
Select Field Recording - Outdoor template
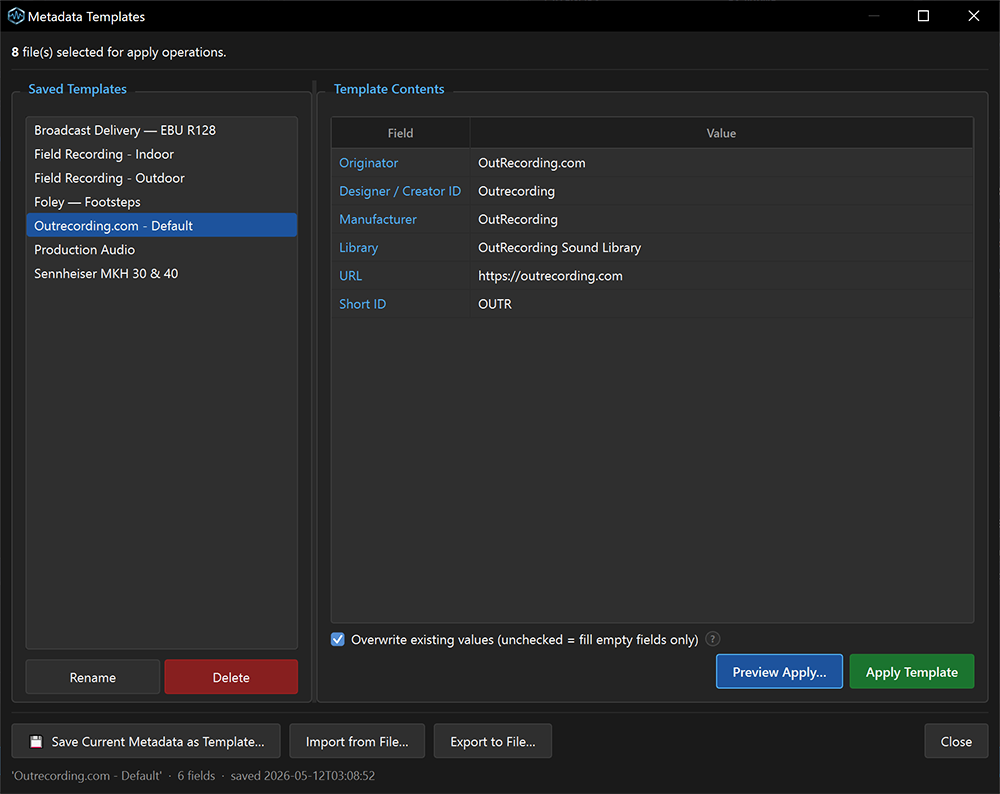[x=161, y=178]
